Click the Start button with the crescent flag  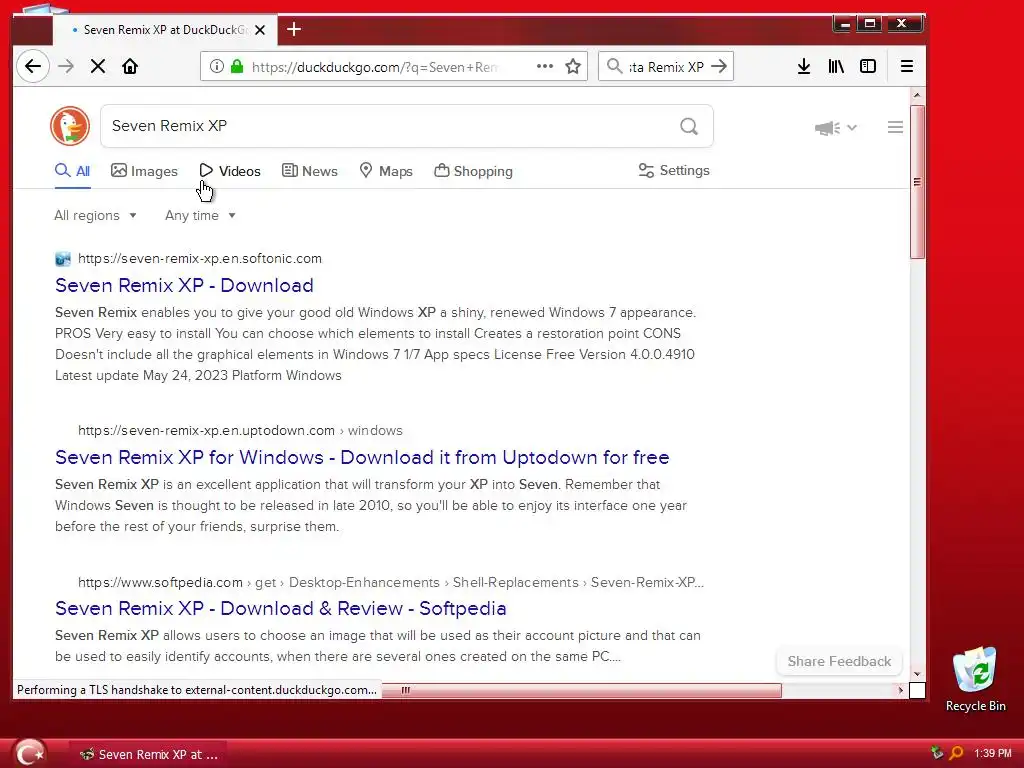(29, 754)
